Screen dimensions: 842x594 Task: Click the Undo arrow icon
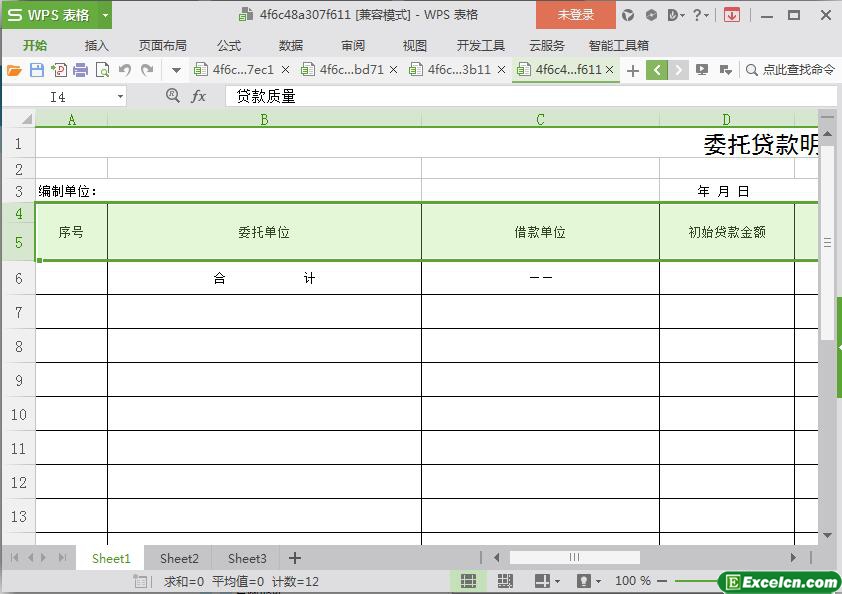[x=125, y=70]
